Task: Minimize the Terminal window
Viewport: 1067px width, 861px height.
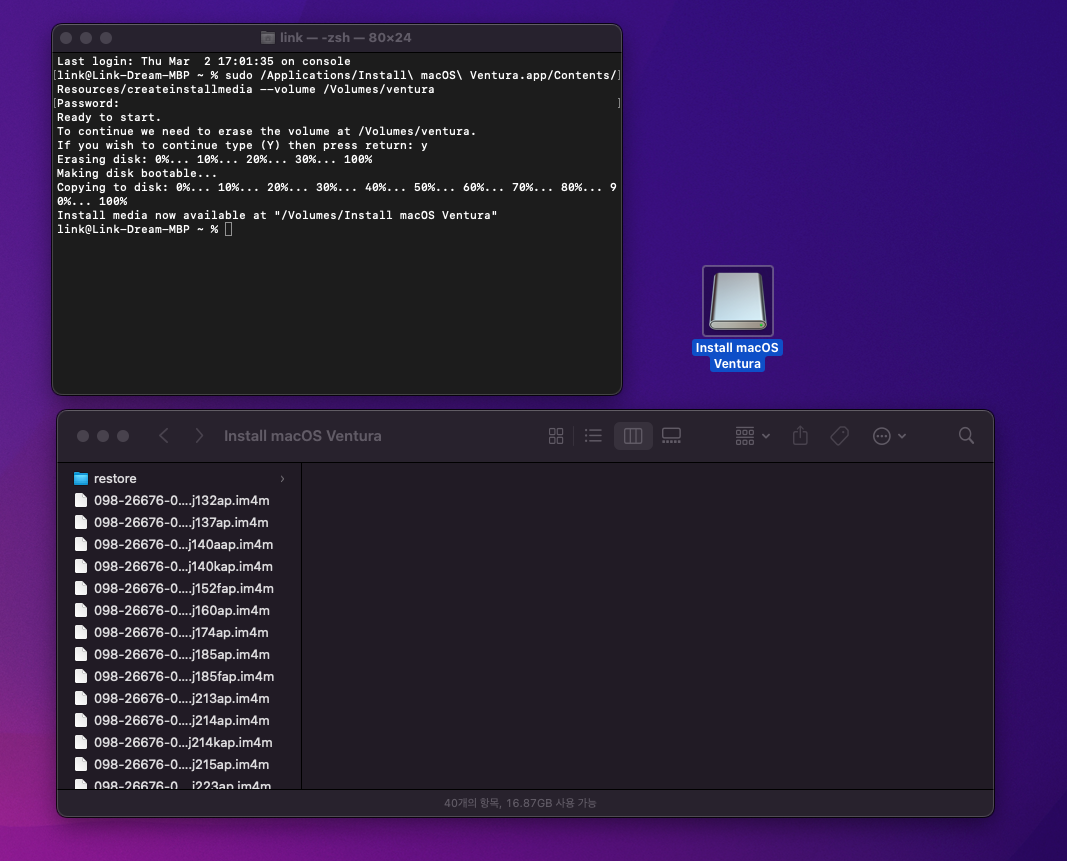Action: click(x=86, y=38)
